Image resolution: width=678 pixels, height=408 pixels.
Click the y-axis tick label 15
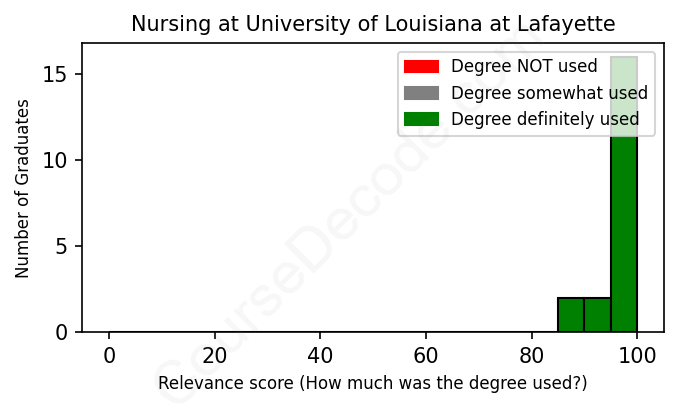pyautogui.click(x=55, y=75)
